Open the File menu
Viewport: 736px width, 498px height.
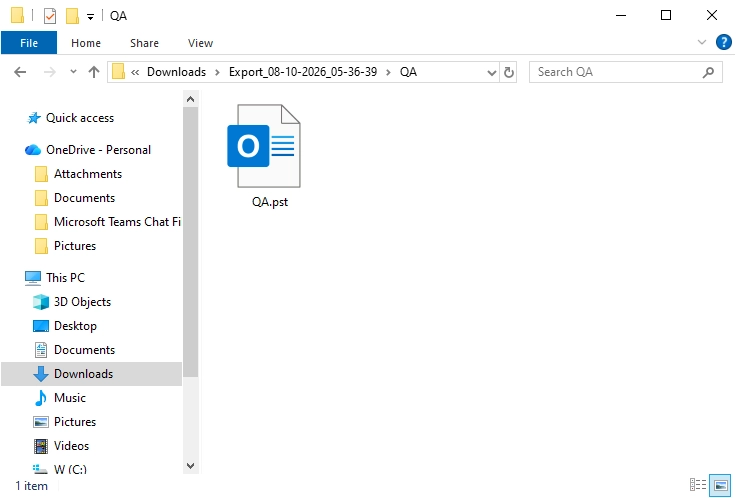(29, 43)
